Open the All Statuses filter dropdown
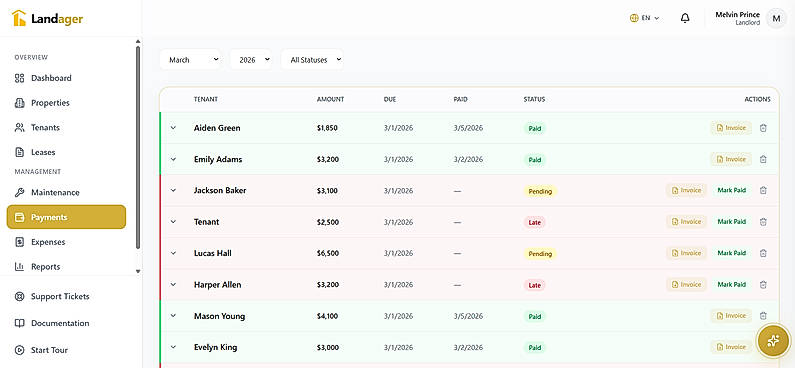The image size is (795, 368). point(312,60)
